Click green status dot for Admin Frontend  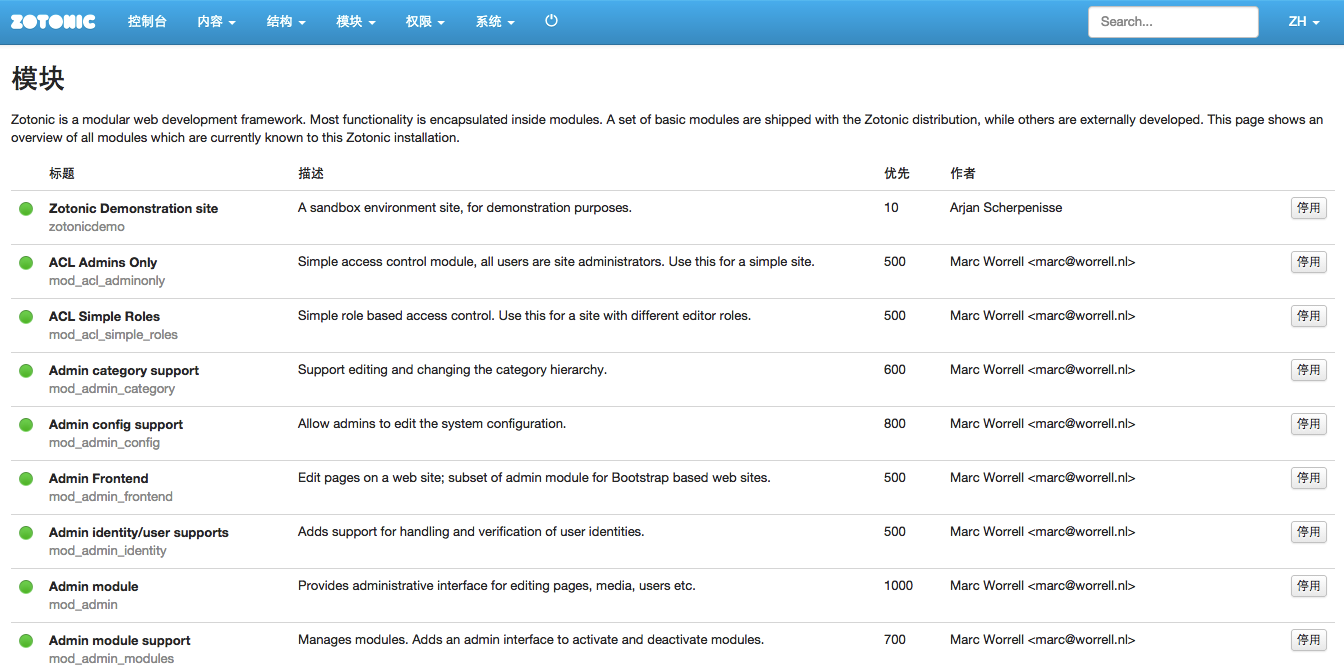click(26, 479)
